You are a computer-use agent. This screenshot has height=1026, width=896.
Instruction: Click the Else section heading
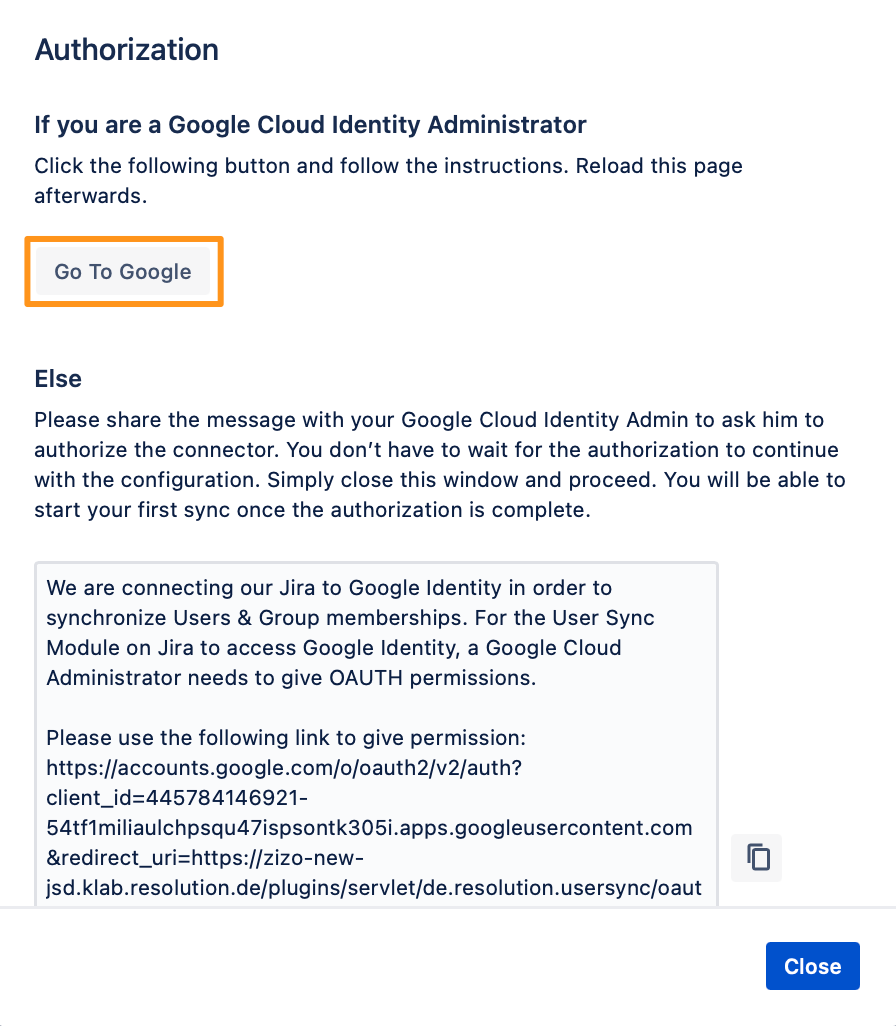pyautogui.click(x=58, y=378)
